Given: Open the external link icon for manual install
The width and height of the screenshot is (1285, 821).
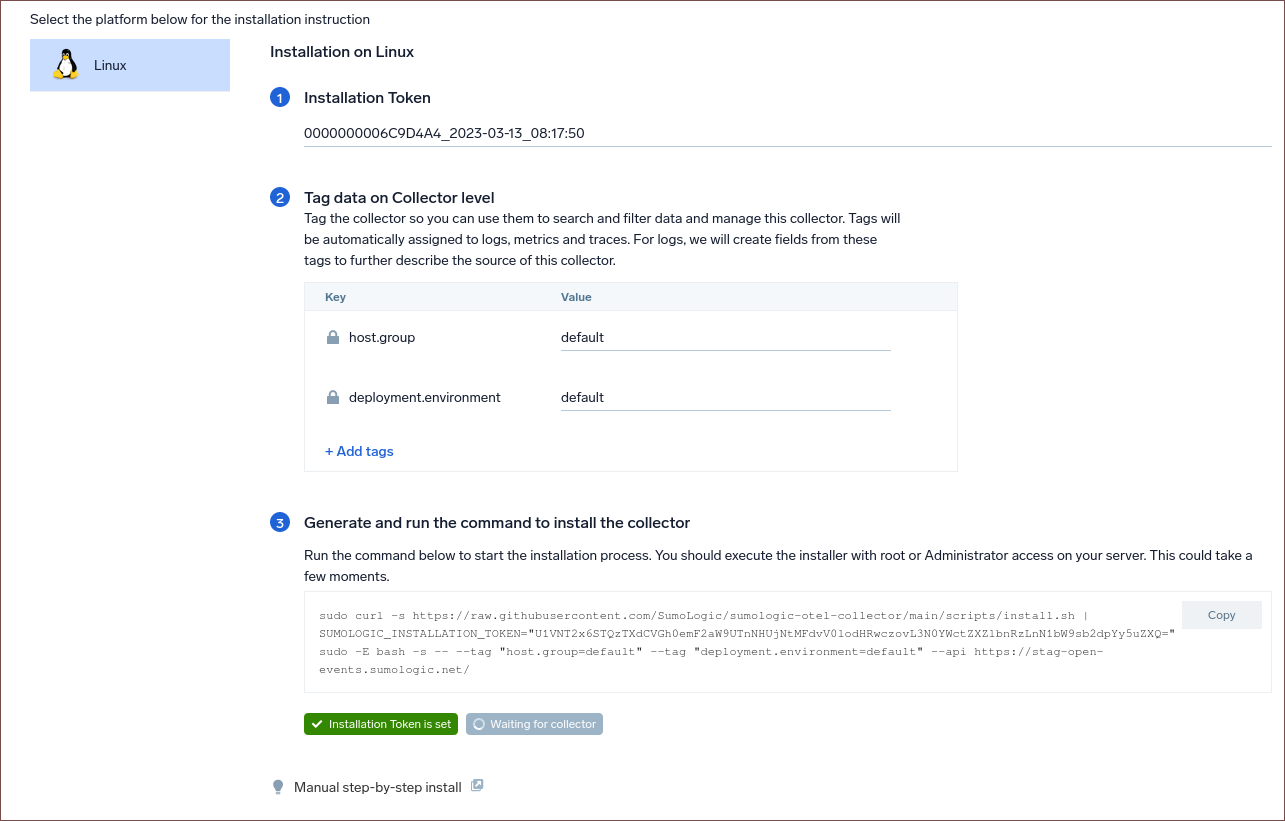Looking at the screenshot, I should 477,786.
